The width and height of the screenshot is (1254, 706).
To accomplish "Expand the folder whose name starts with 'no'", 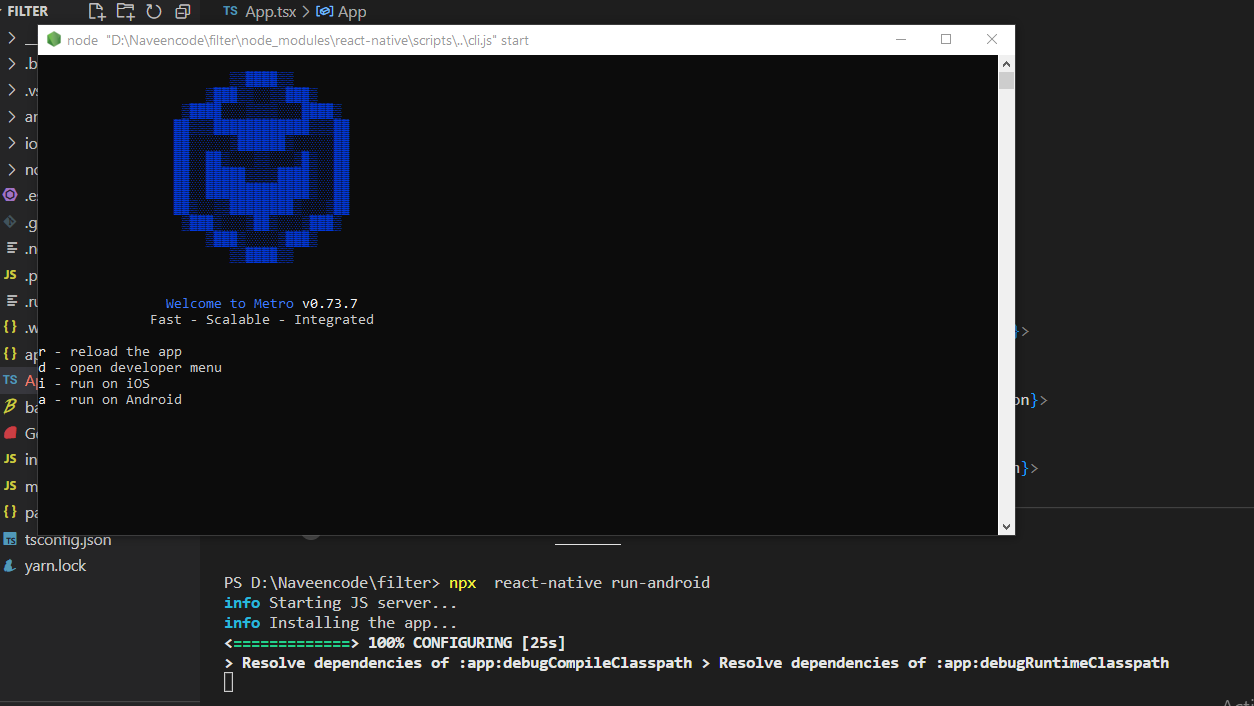I will pyautogui.click(x=12, y=170).
